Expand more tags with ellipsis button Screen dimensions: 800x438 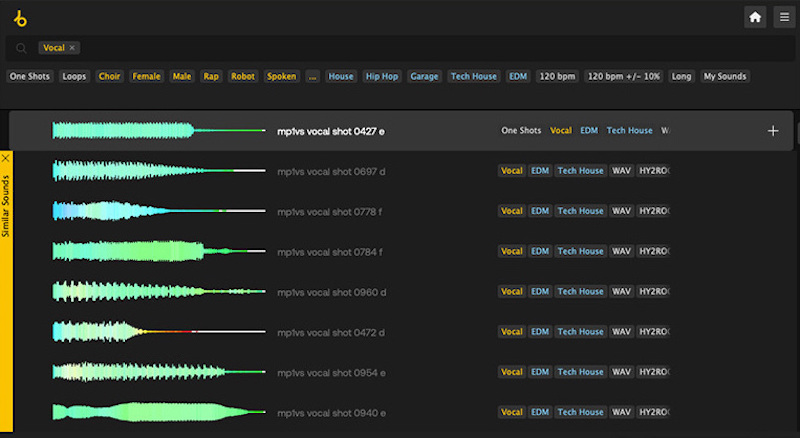313,76
